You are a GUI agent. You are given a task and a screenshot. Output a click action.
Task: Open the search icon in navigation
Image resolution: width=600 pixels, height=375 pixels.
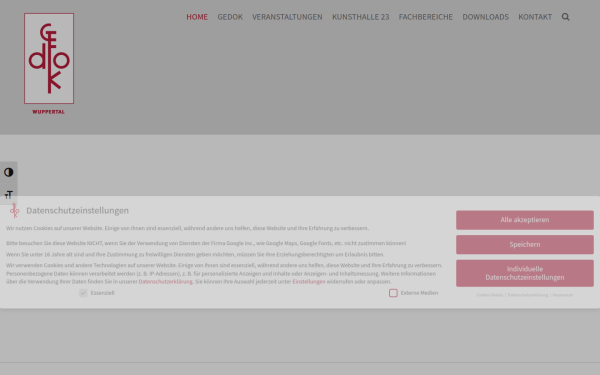coord(566,17)
